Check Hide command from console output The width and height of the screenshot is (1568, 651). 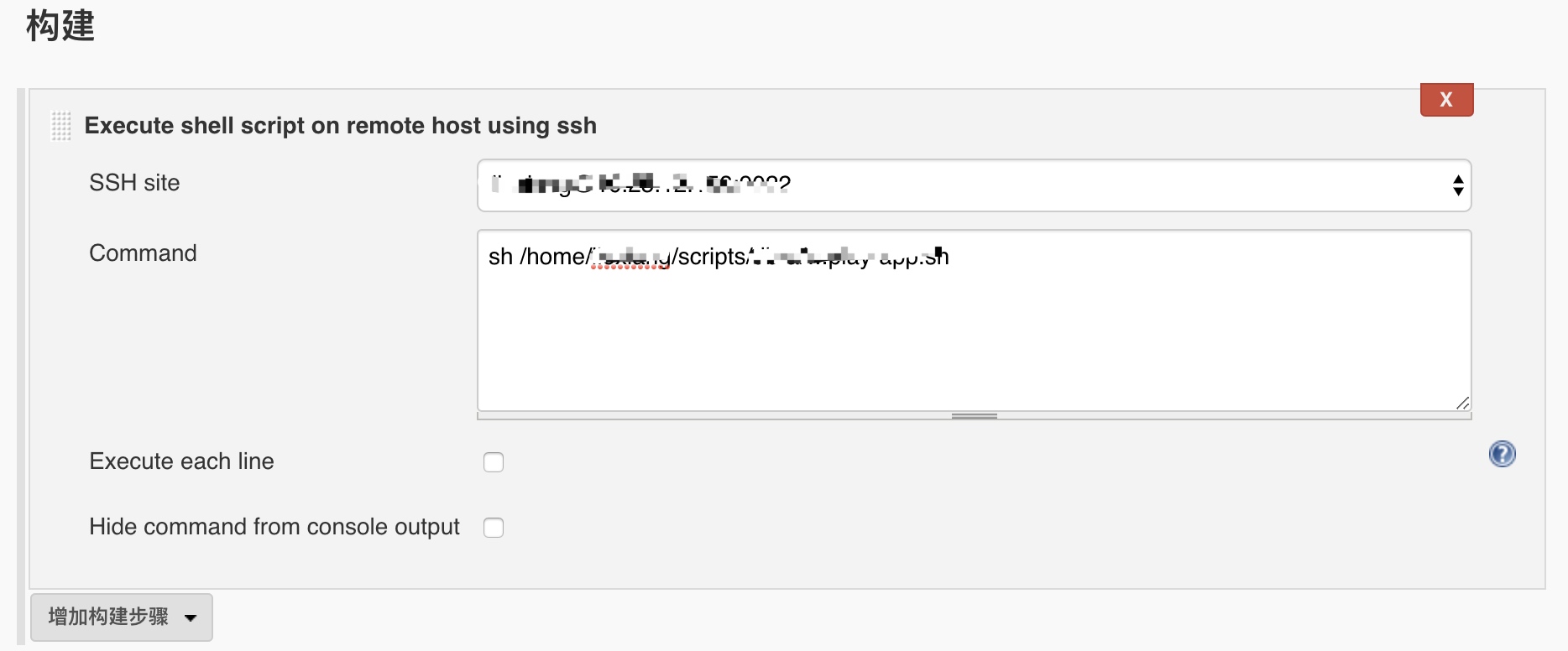pyautogui.click(x=494, y=528)
